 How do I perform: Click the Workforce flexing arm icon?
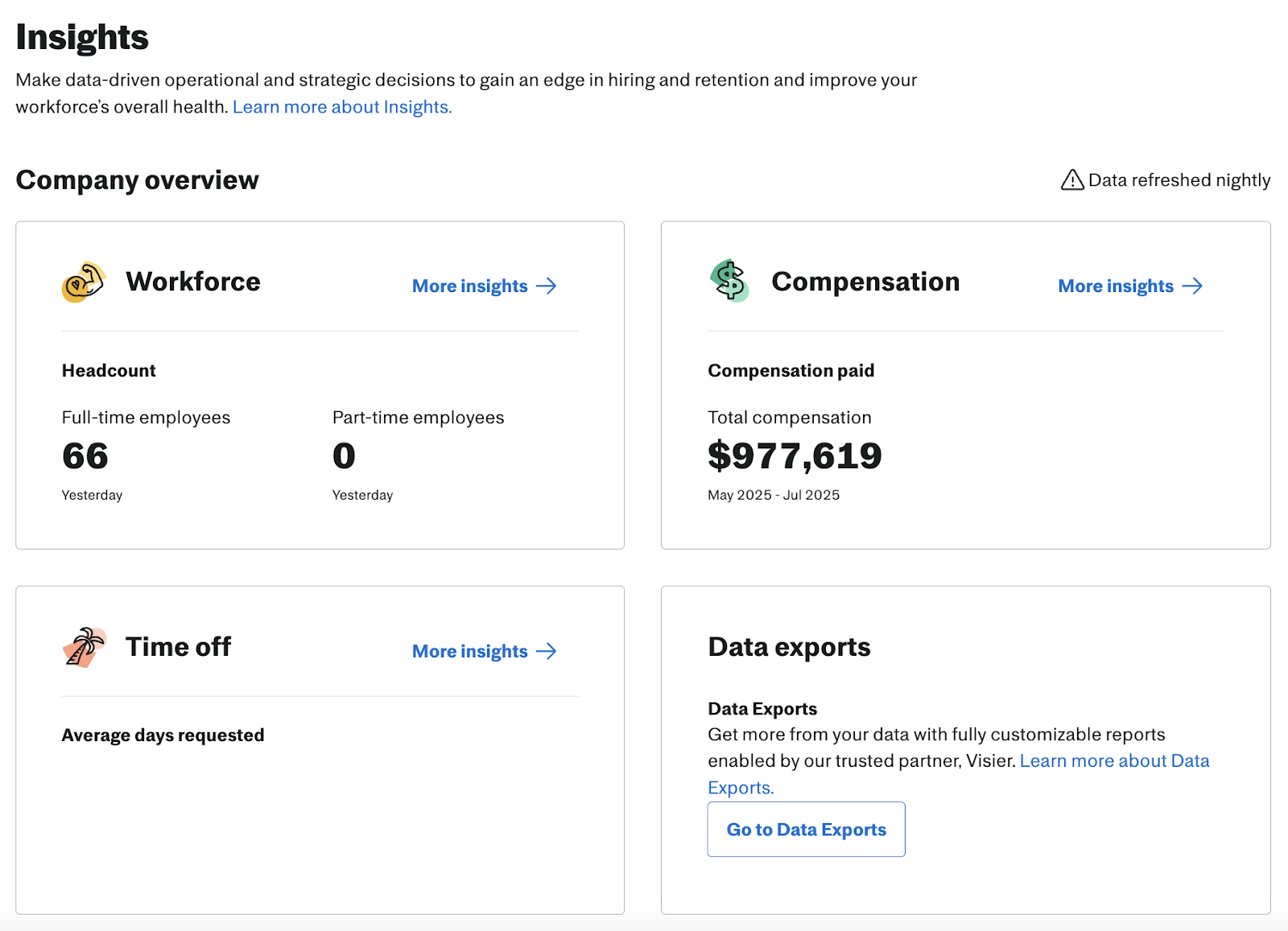[84, 282]
